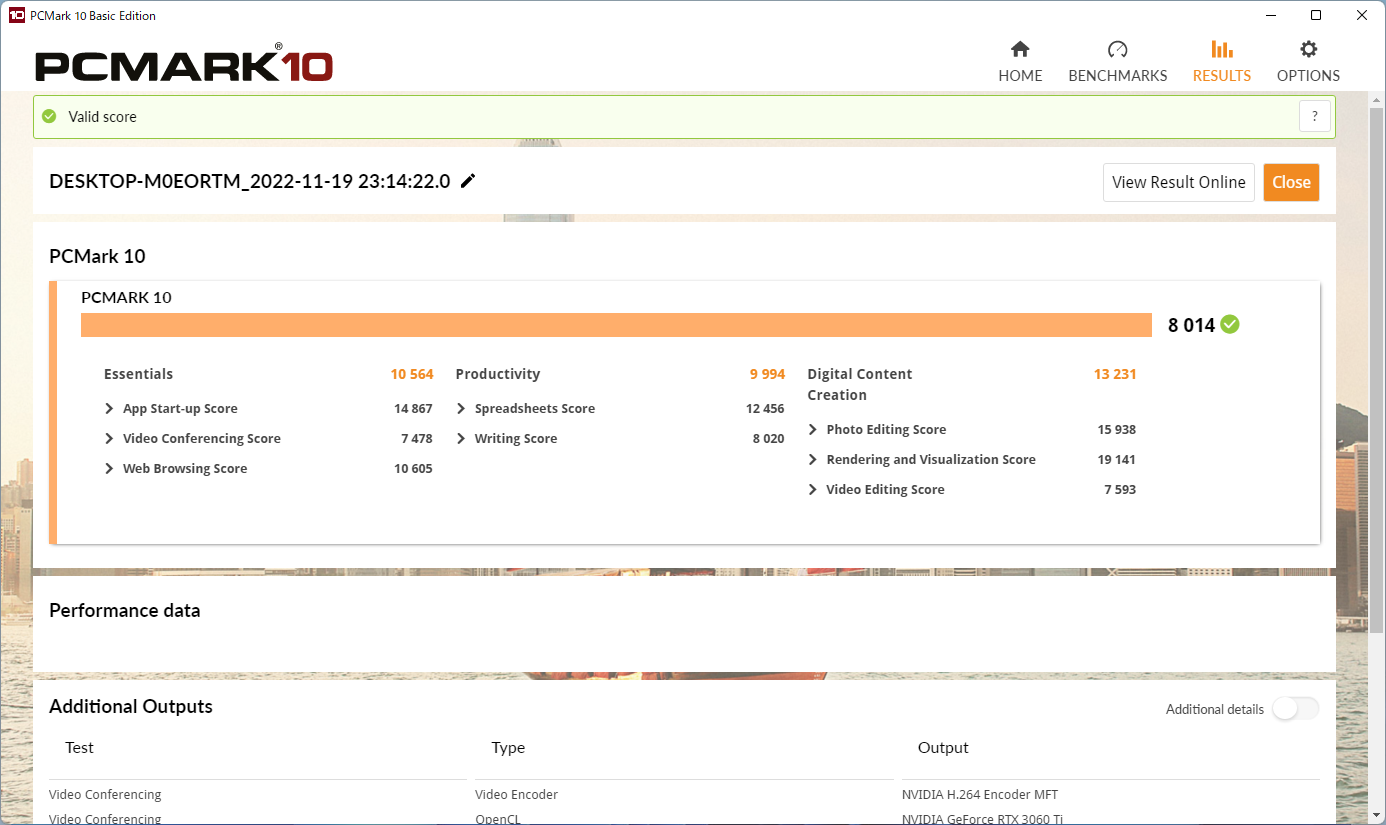Expand Rendering and Visualization Score
1386x825 pixels.
(972, 460)
